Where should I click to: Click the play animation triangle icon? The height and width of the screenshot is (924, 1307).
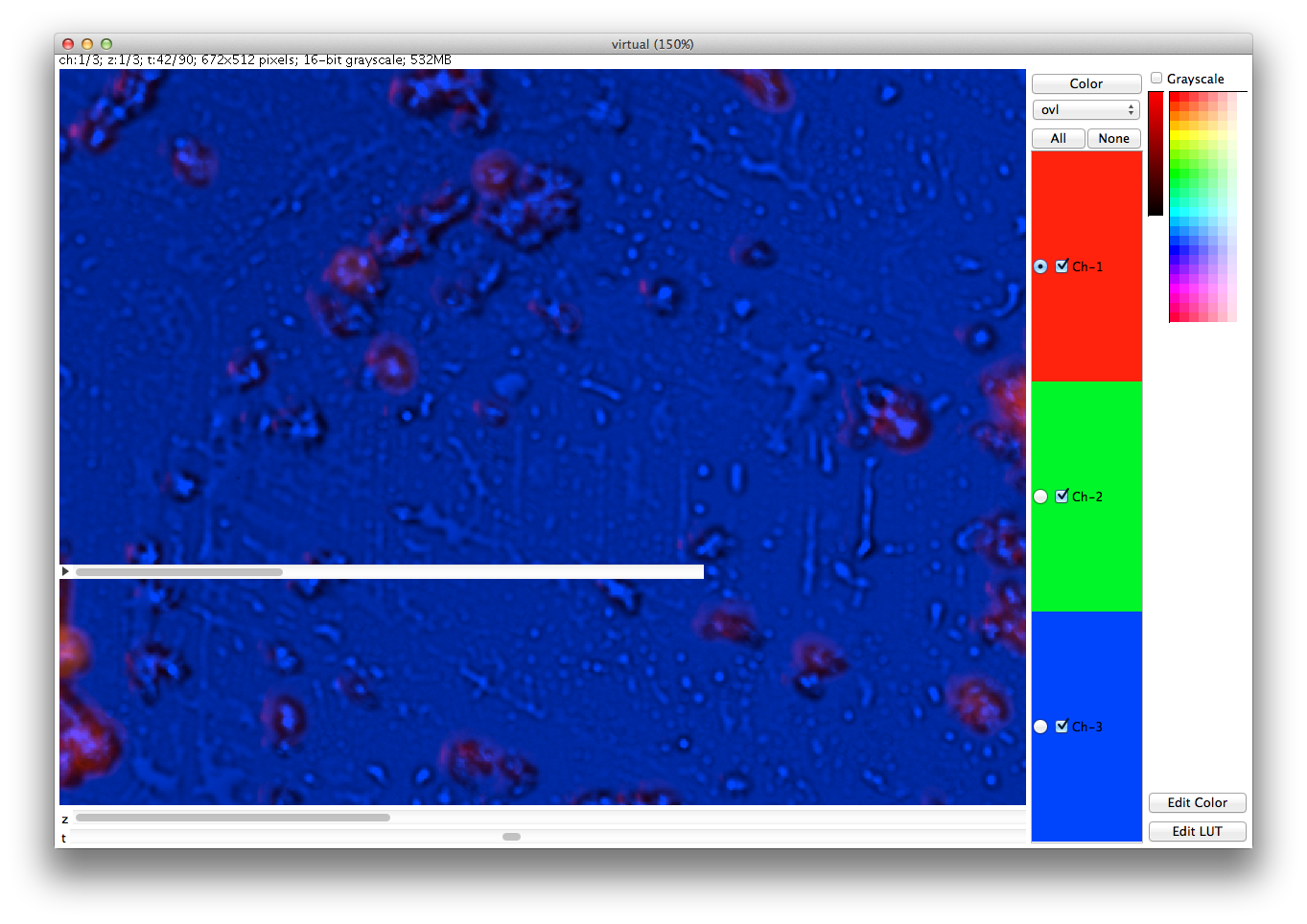(x=65, y=571)
